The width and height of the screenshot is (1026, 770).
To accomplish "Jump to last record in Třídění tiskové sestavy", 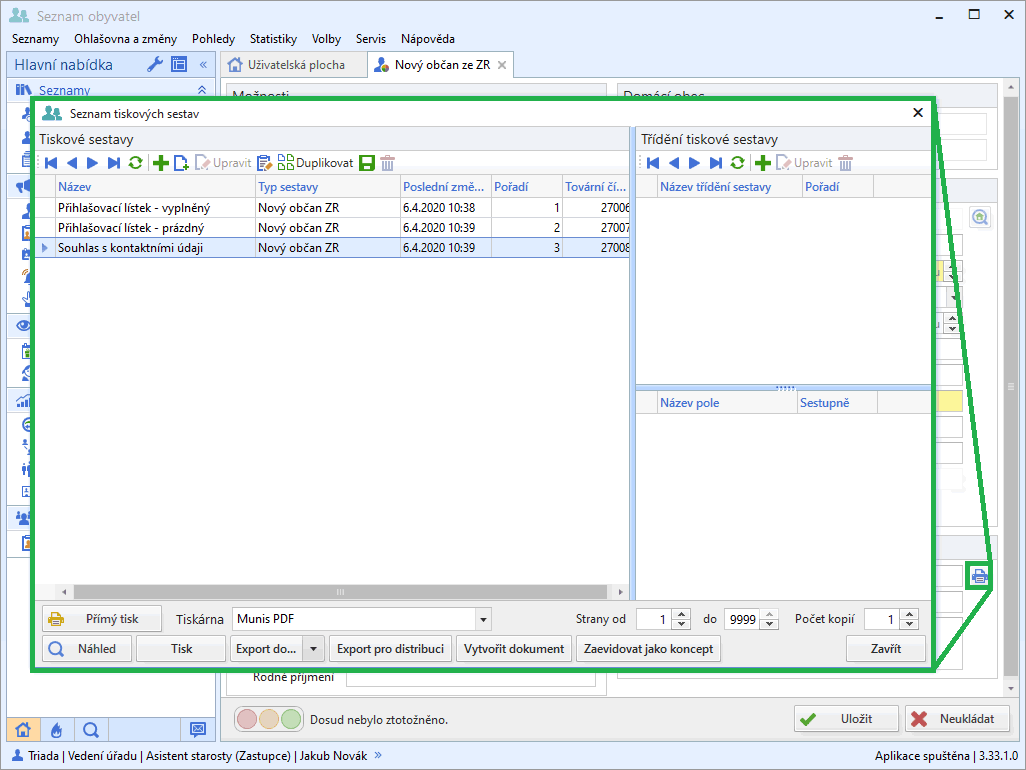I will 716,163.
